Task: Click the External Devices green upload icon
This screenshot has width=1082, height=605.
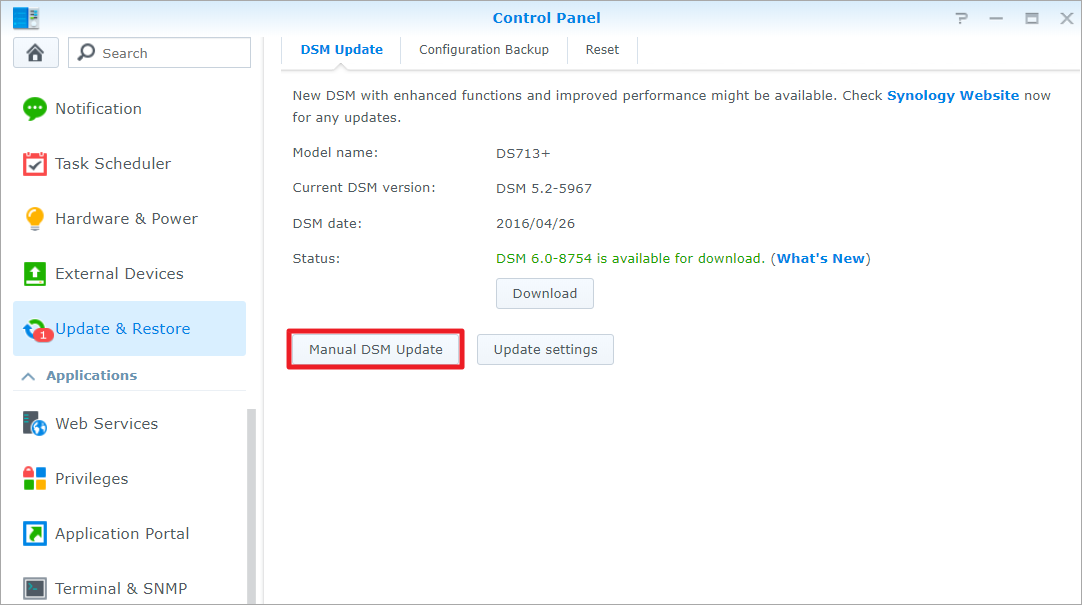Action: [35, 274]
